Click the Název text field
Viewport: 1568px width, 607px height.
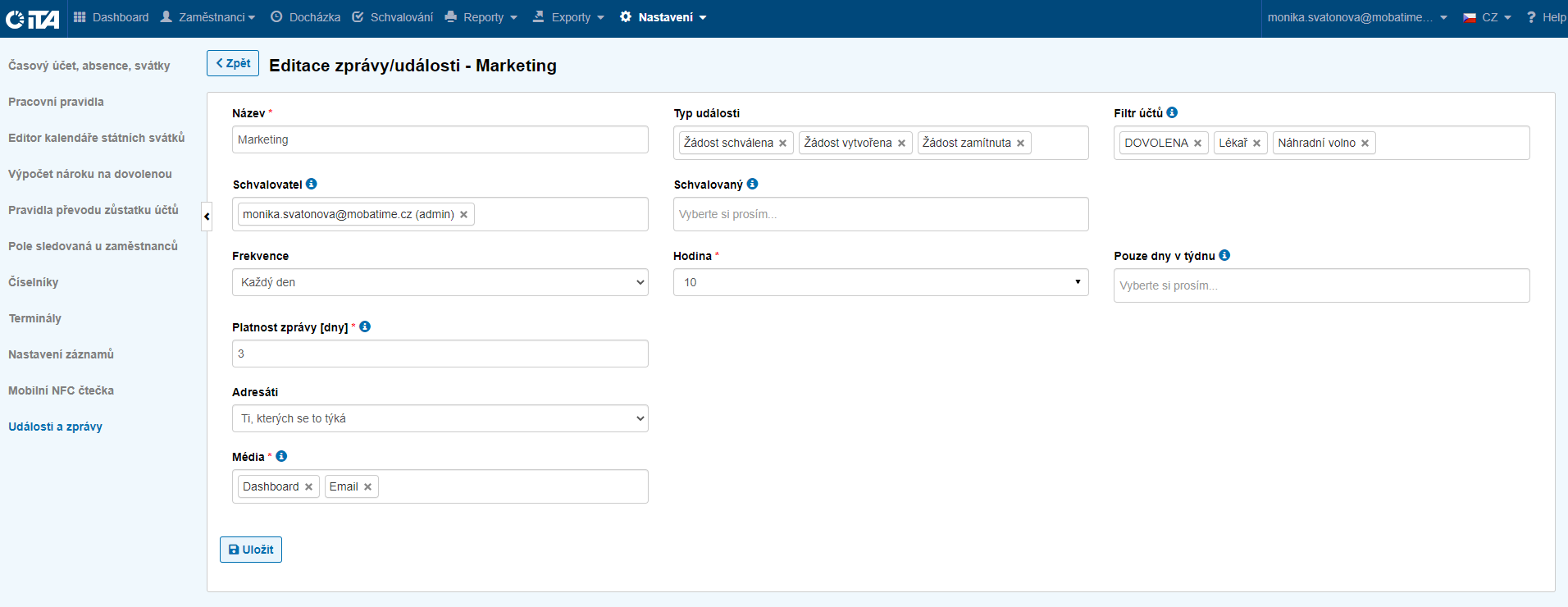[440, 139]
